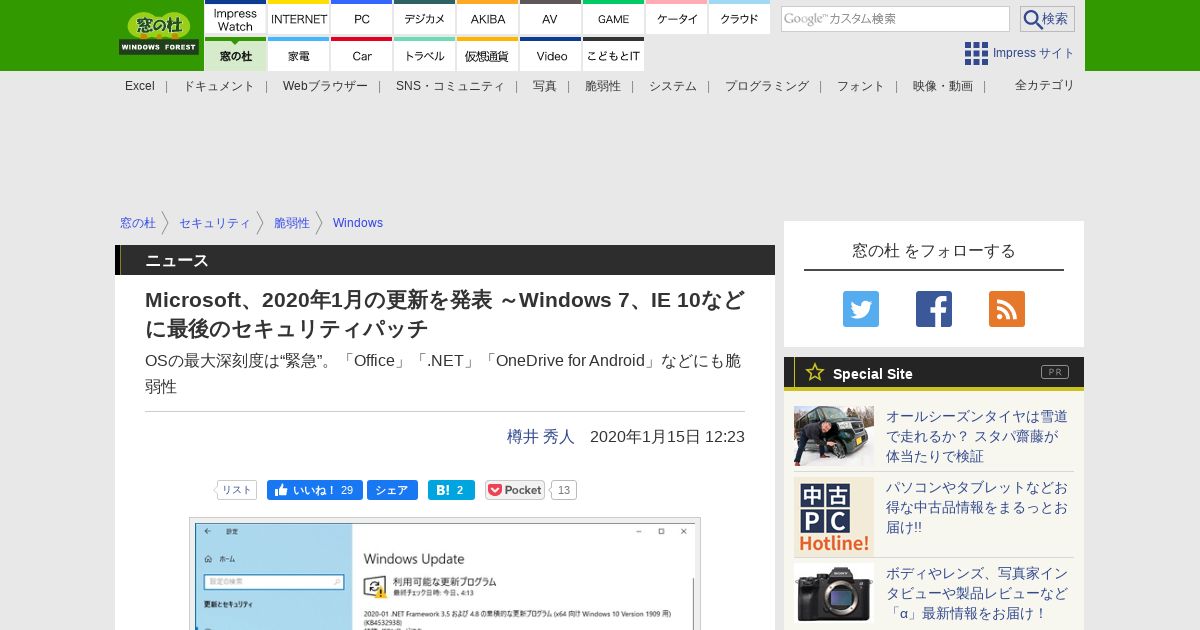
Task: Open the クラウド tab
Action: pyautogui.click(x=740, y=19)
